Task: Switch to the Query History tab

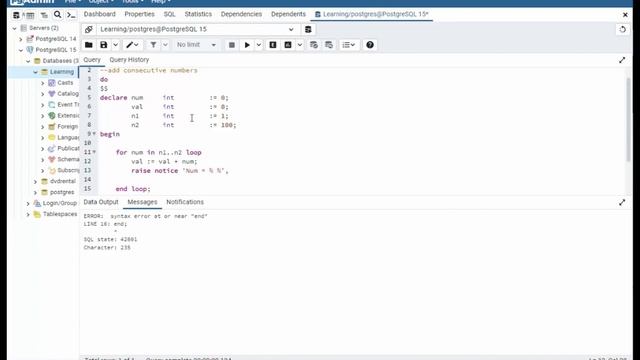Action: 129,60
